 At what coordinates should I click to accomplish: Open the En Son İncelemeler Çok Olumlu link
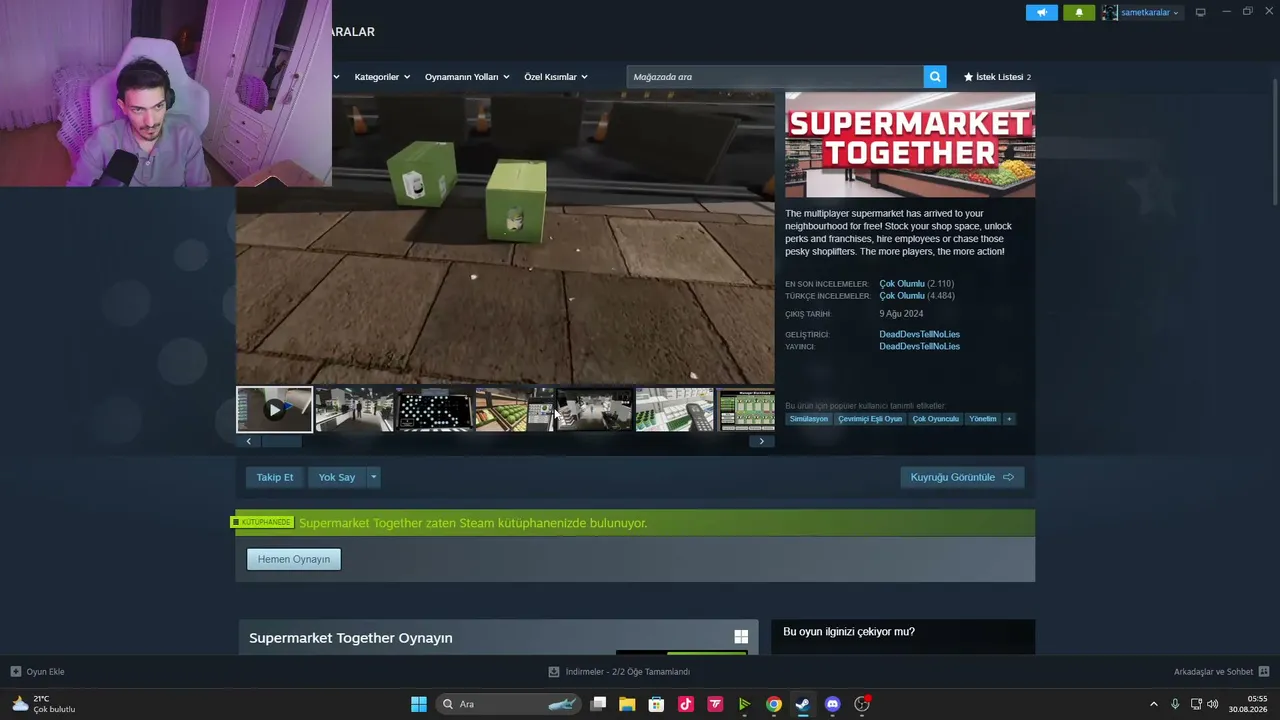902,284
